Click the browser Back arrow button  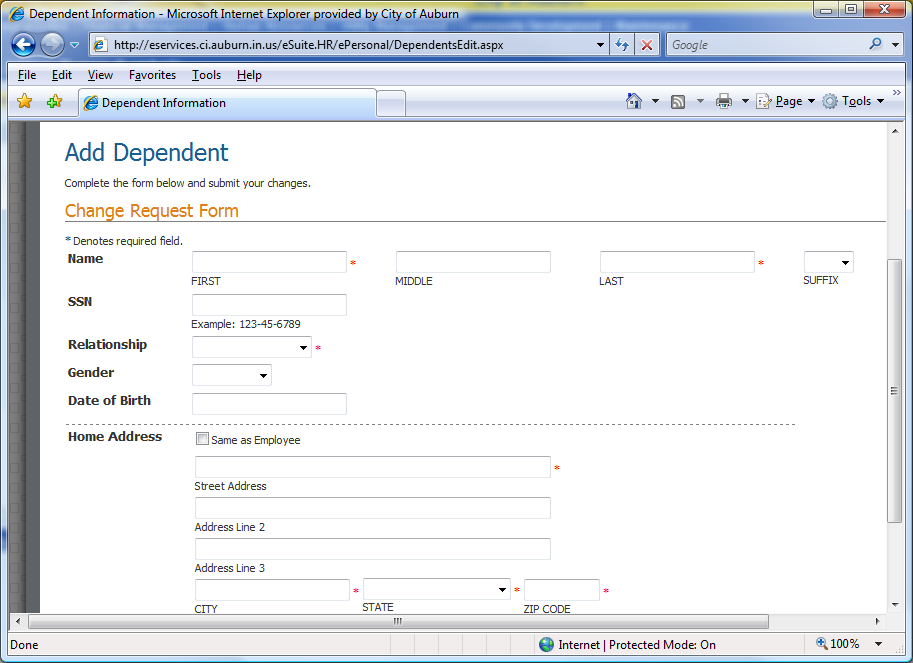click(x=23, y=44)
